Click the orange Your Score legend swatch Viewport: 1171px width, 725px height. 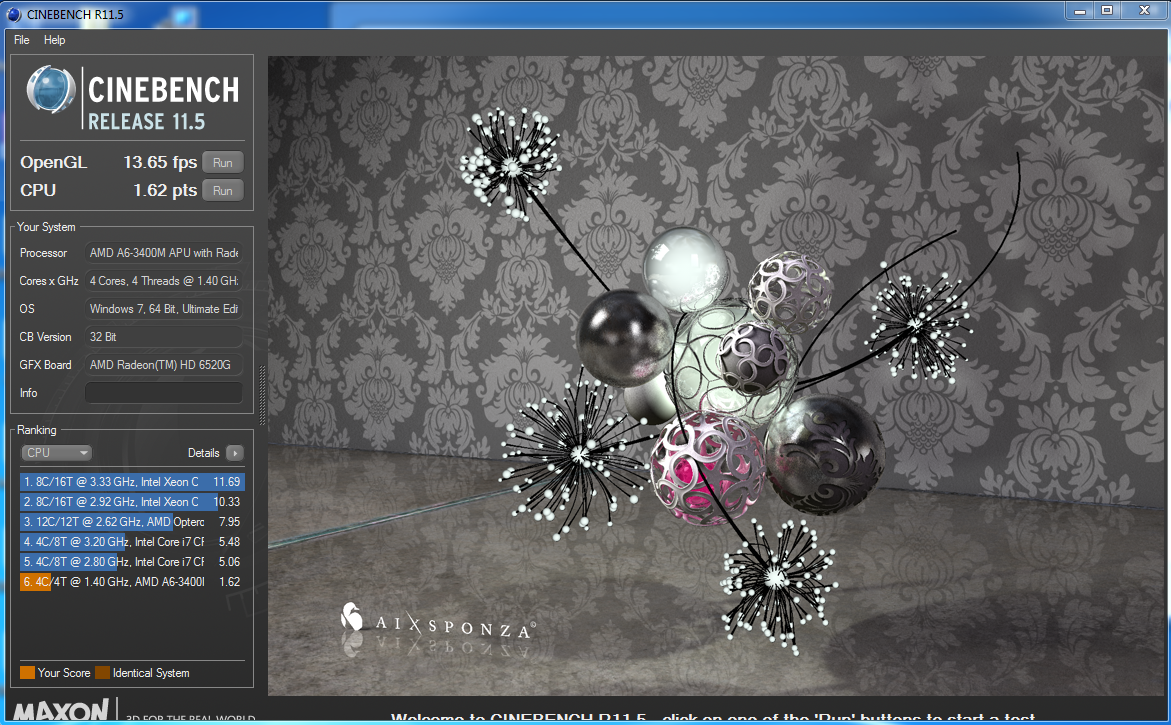pos(28,673)
